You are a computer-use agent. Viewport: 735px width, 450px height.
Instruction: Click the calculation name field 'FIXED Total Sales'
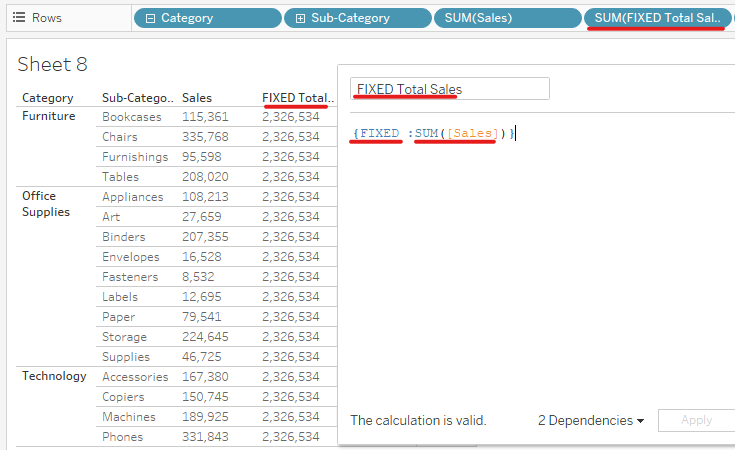[x=449, y=89]
